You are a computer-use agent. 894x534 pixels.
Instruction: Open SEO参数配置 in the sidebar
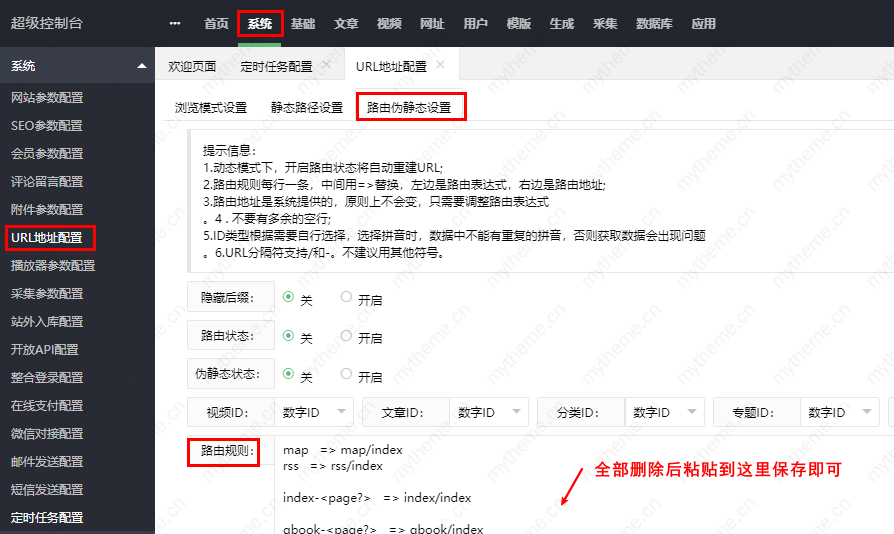click(x=47, y=126)
